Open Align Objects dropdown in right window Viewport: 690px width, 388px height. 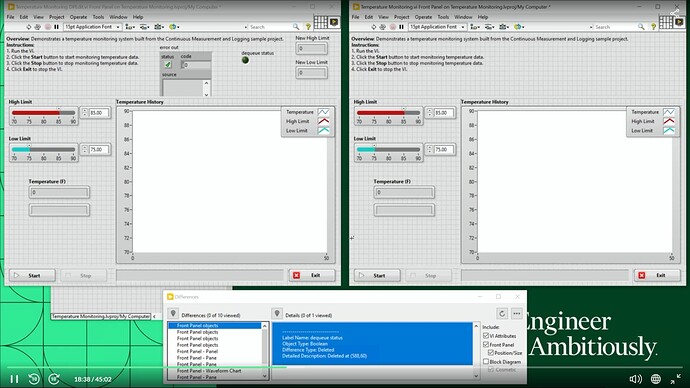pyautogui.click(x=475, y=27)
